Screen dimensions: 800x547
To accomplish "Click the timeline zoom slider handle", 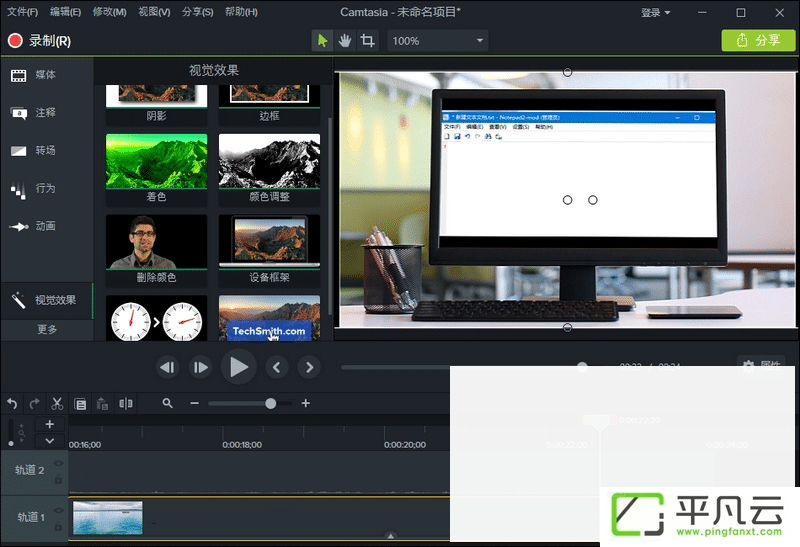I will tap(271, 404).
